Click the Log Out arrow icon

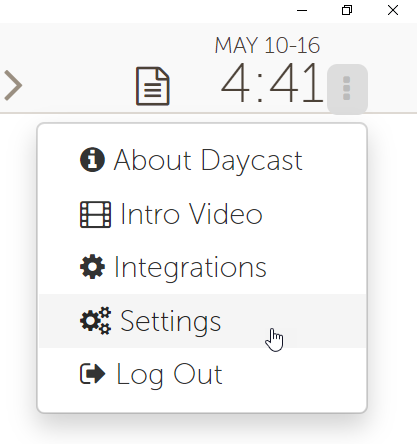click(93, 374)
